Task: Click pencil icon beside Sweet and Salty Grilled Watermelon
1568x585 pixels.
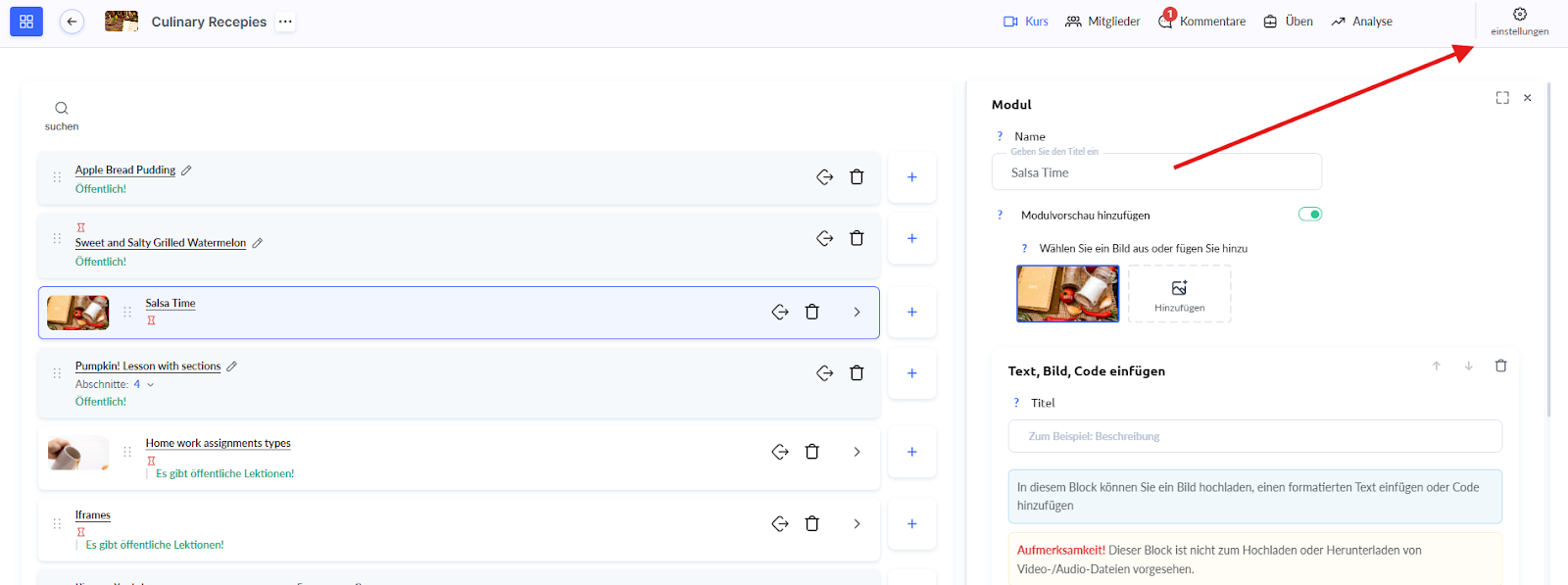Action: click(258, 243)
